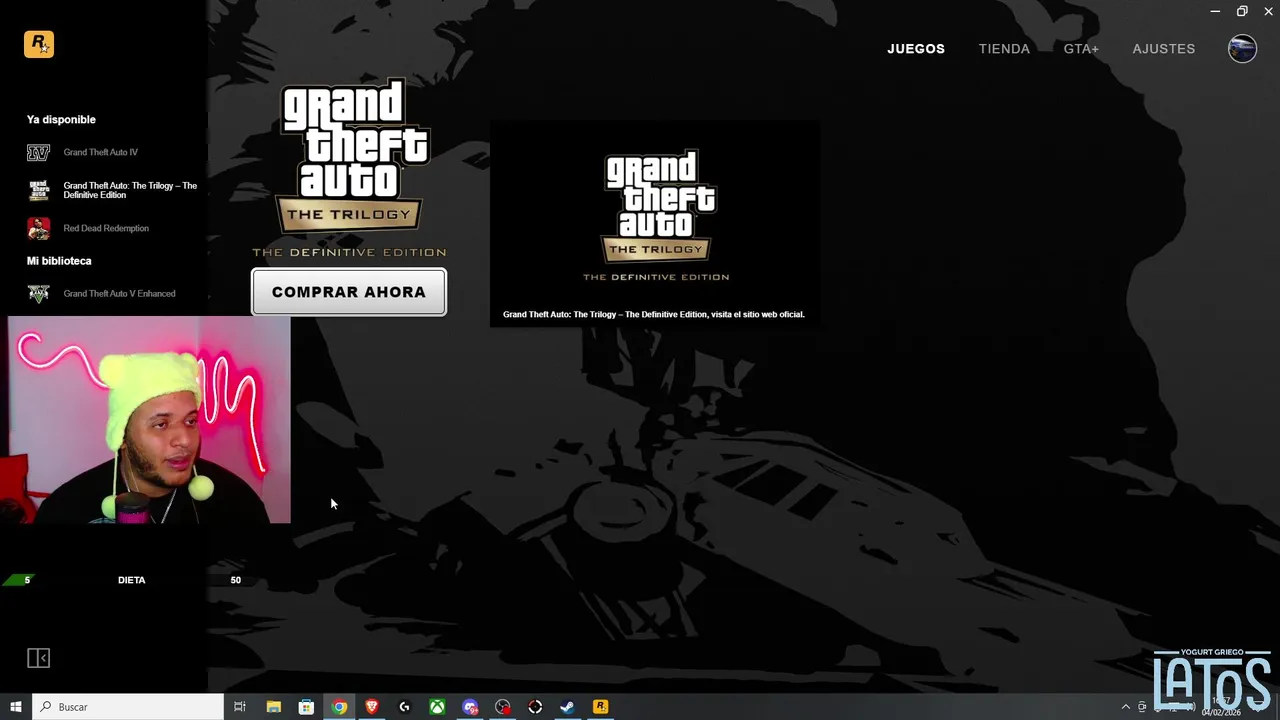Click the Rockstar Games logo in the sidebar
The height and width of the screenshot is (720, 1280).
click(39, 44)
